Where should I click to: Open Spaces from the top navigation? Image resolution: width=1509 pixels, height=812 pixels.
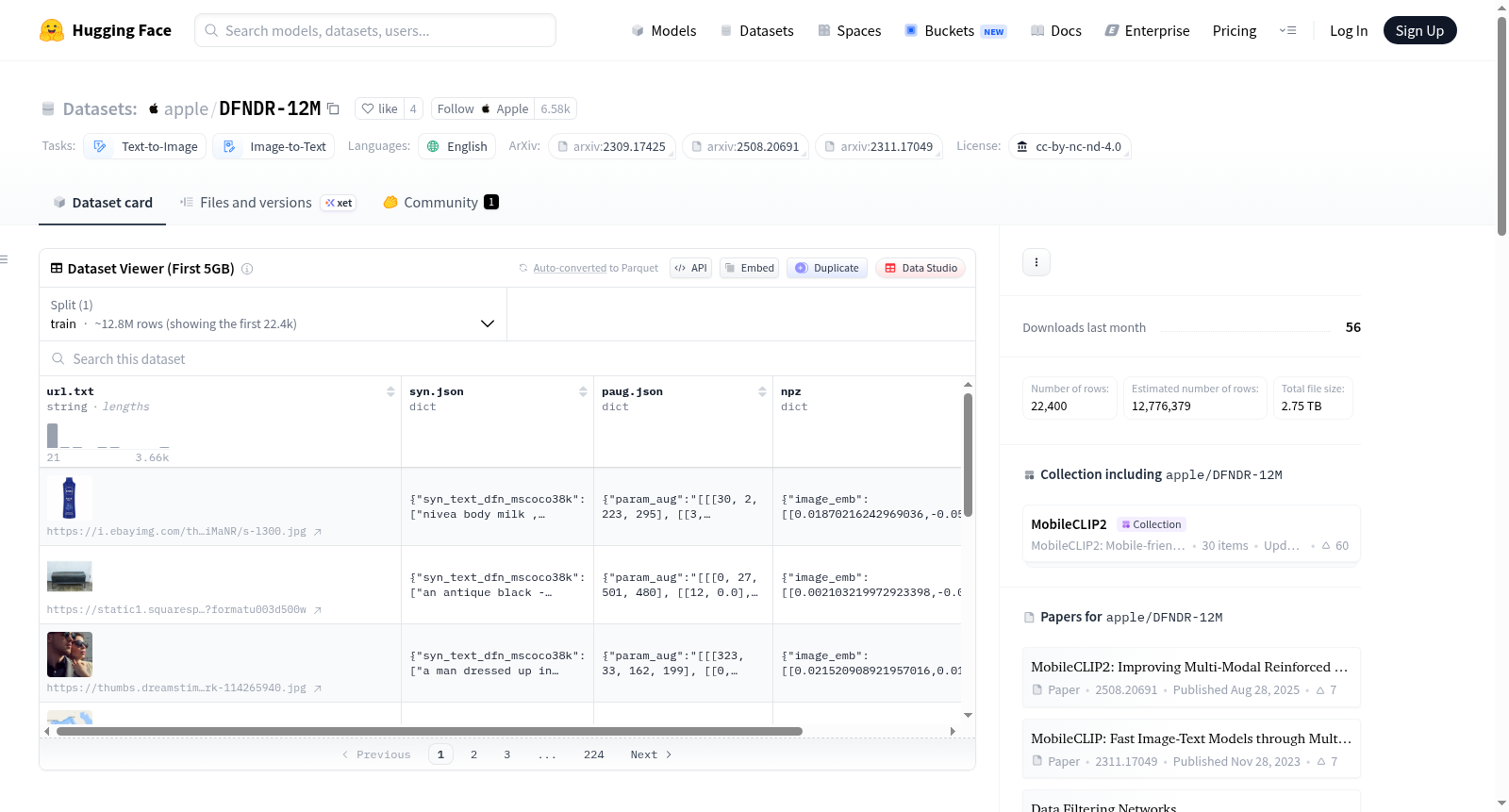[849, 31]
